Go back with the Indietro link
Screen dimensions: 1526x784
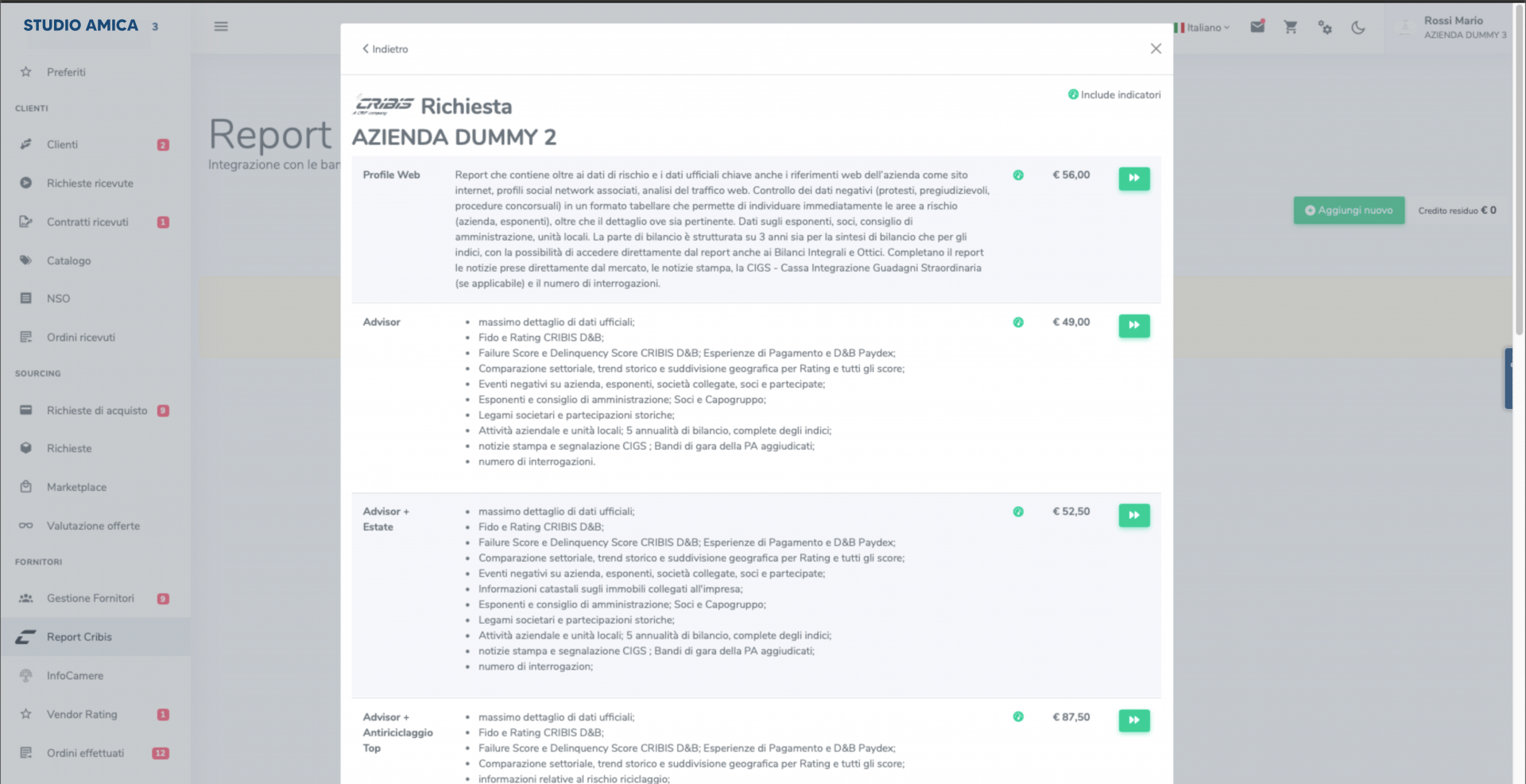coord(385,49)
